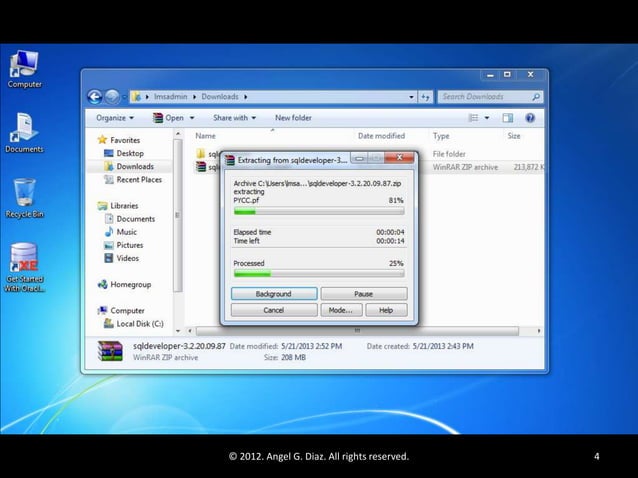
Task: Click the lmsadmin breadcrumb segment
Action: pos(170,97)
